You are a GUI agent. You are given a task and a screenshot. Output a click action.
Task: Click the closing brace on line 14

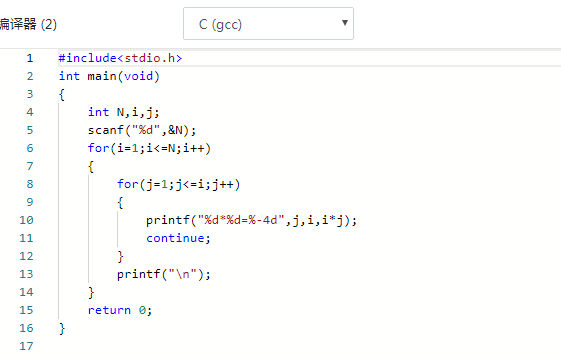click(91, 293)
